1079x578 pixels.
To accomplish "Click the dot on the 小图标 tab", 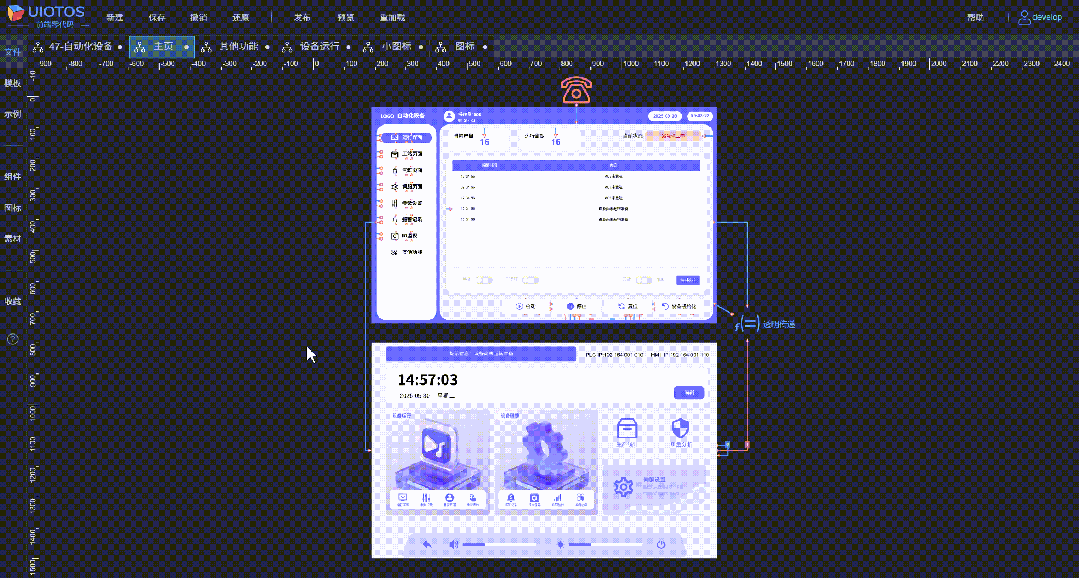I will coord(419,47).
